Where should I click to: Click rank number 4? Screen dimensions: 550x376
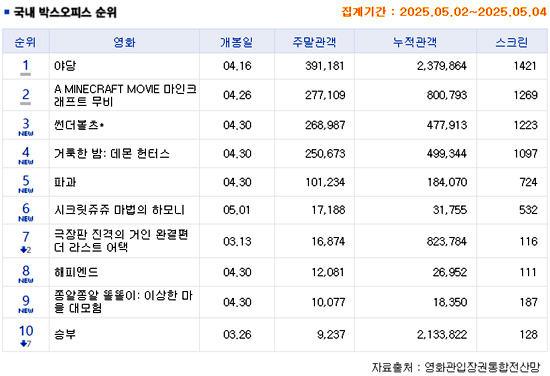pyautogui.click(x=26, y=152)
